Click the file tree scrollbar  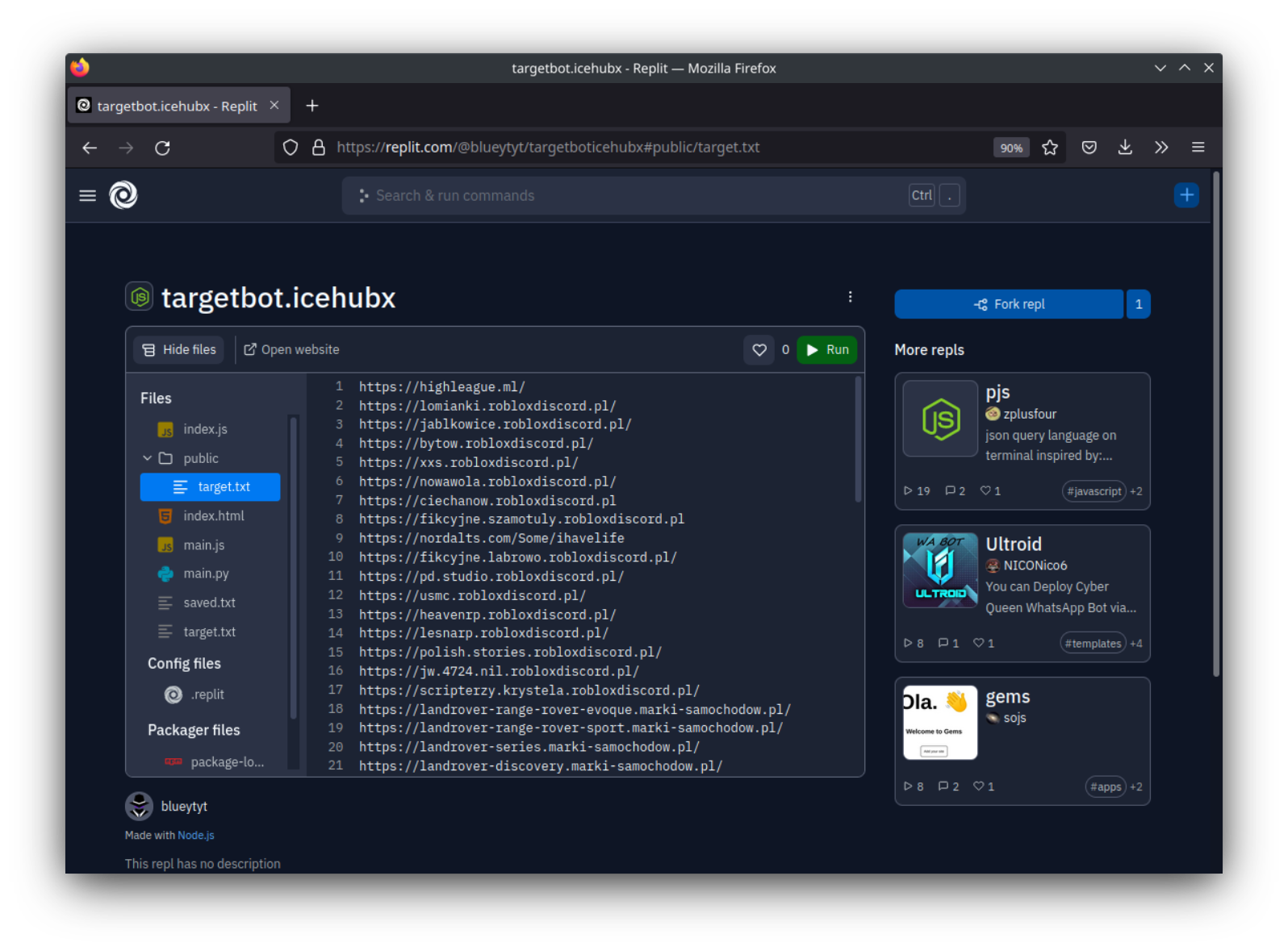point(293,566)
